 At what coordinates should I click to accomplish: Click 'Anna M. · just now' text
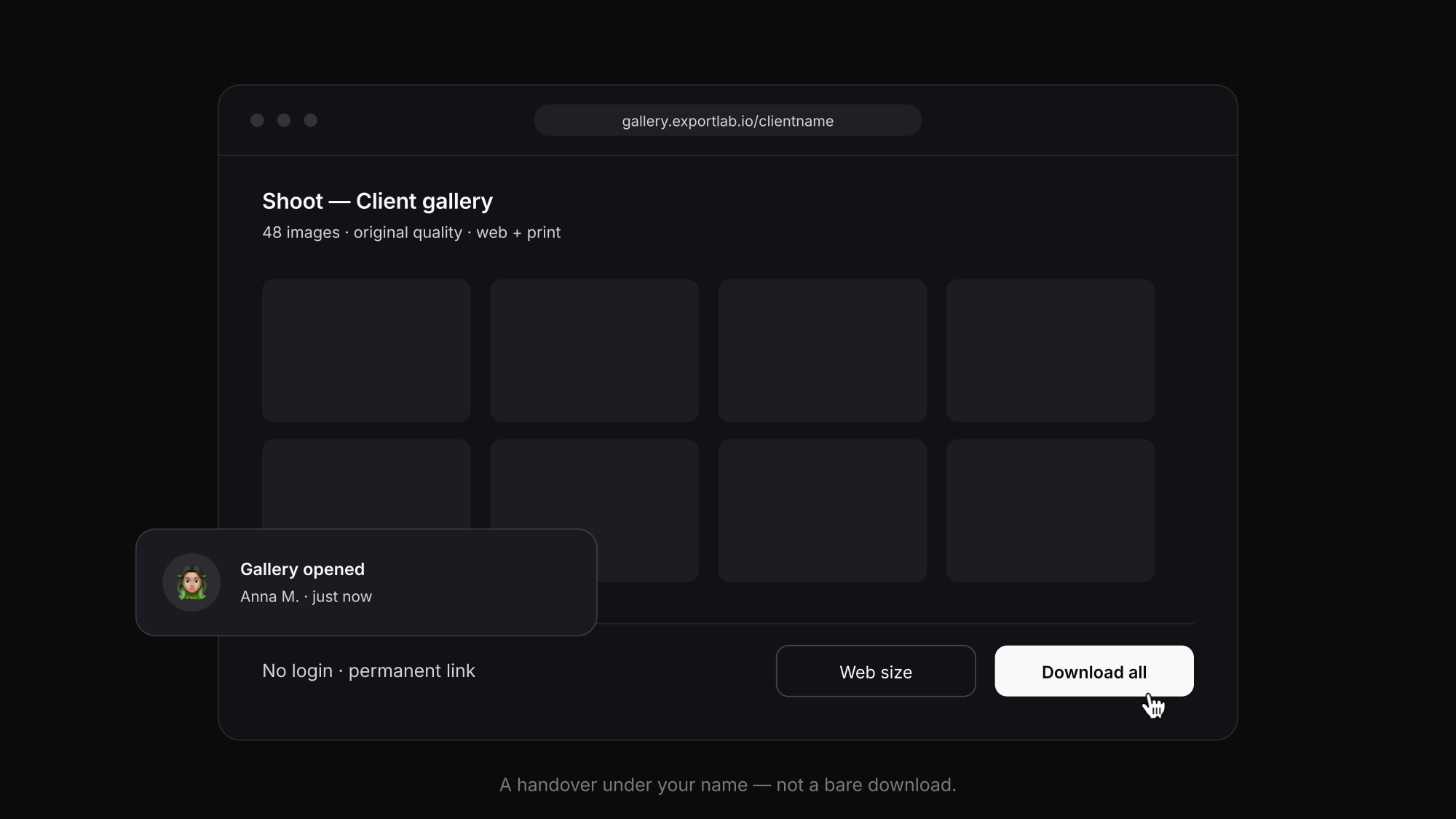click(306, 597)
